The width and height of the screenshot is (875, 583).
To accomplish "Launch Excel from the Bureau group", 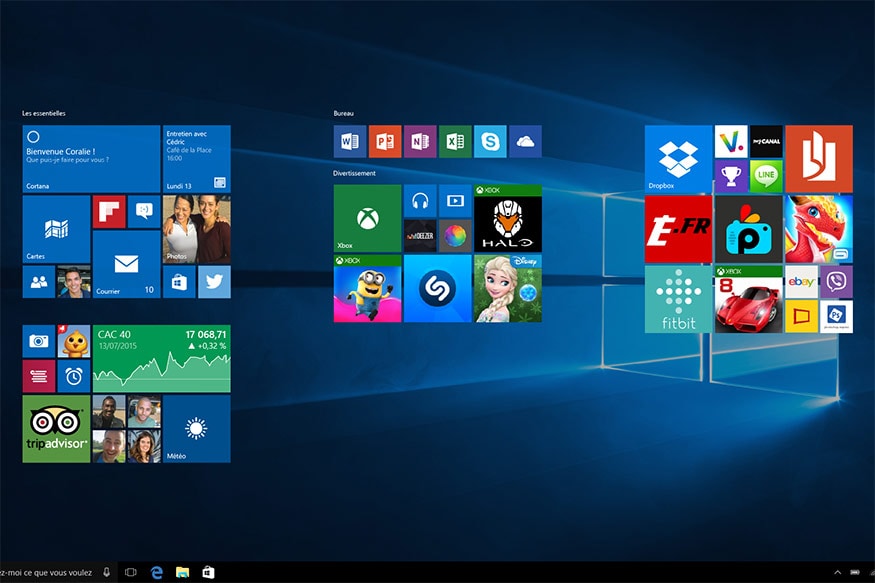I will 455,142.
